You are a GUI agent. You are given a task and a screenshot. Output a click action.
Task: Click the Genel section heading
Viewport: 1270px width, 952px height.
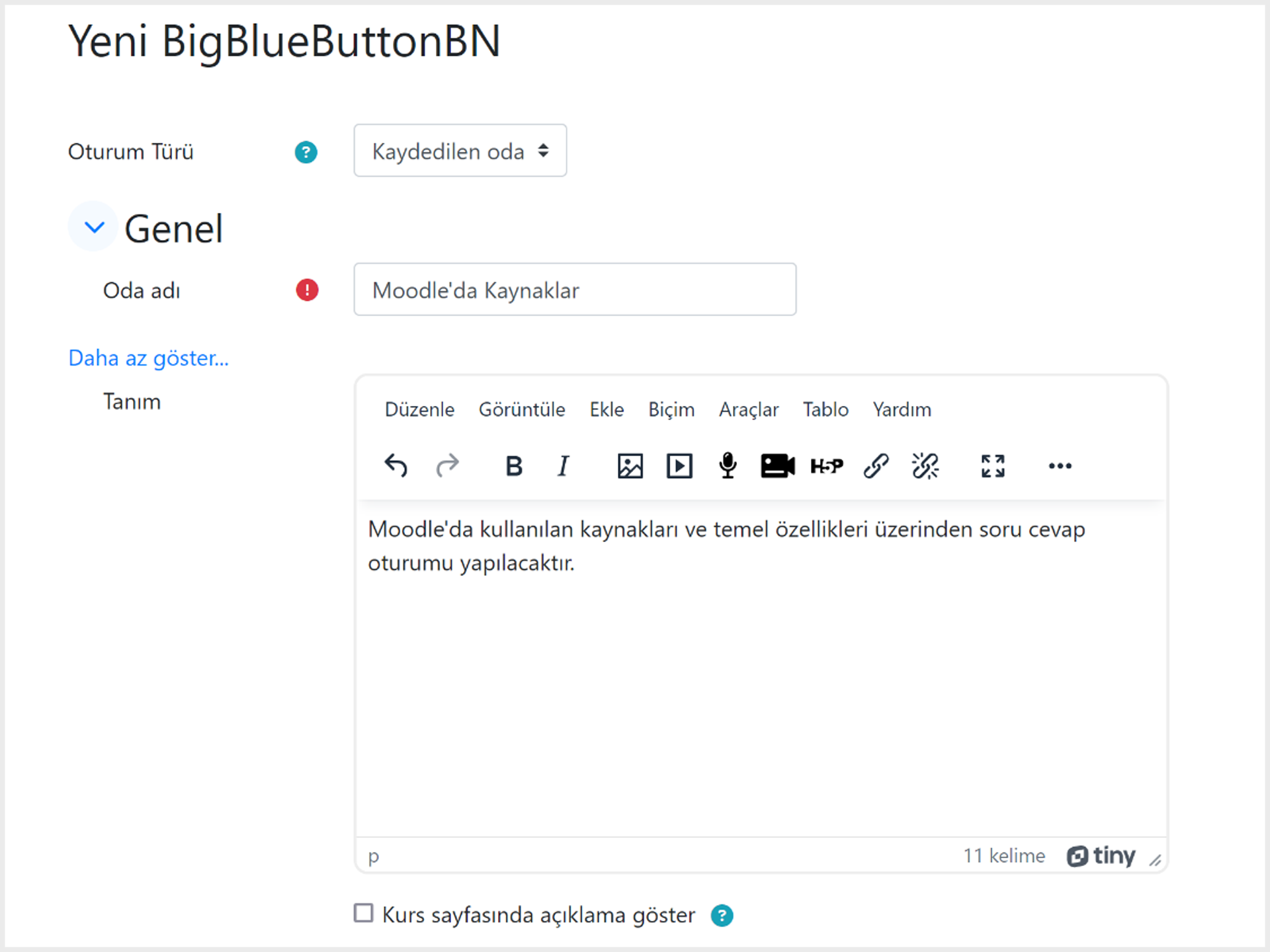tap(173, 229)
